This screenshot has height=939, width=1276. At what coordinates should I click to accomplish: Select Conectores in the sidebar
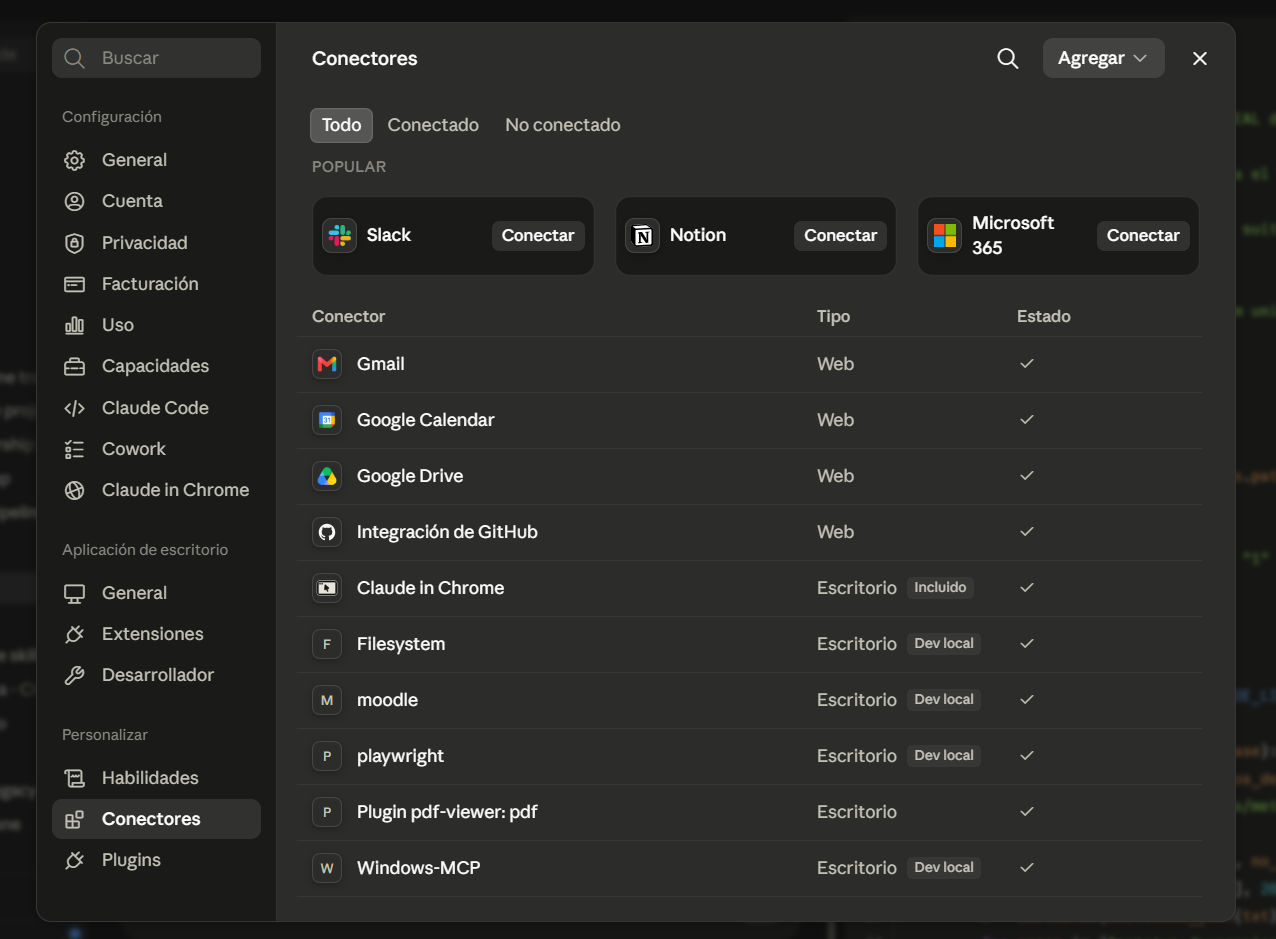pyautogui.click(x=156, y=819)
